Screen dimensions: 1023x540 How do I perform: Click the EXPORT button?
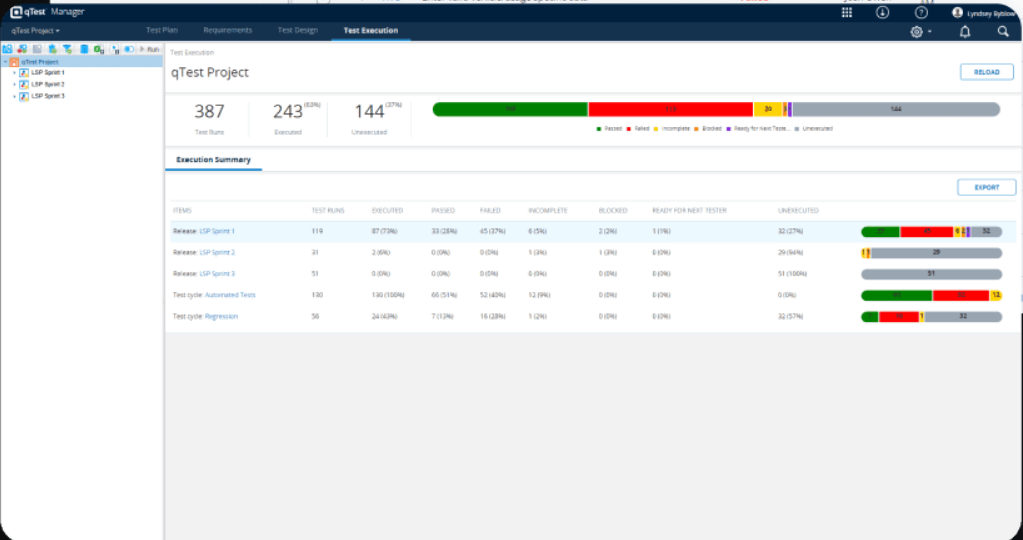tap(986, 187)
